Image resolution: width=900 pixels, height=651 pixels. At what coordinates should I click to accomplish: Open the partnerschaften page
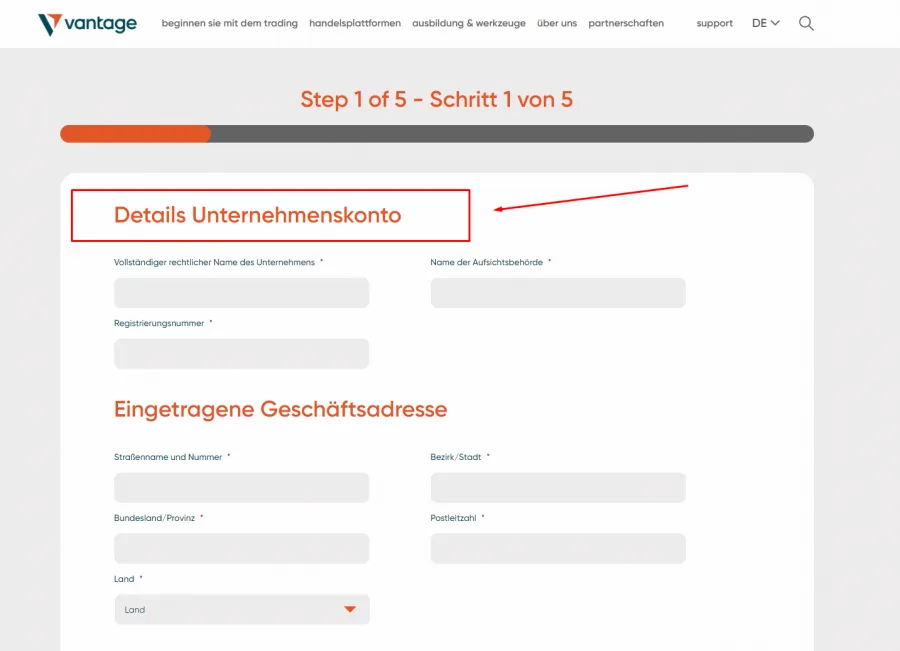point(626,23)
